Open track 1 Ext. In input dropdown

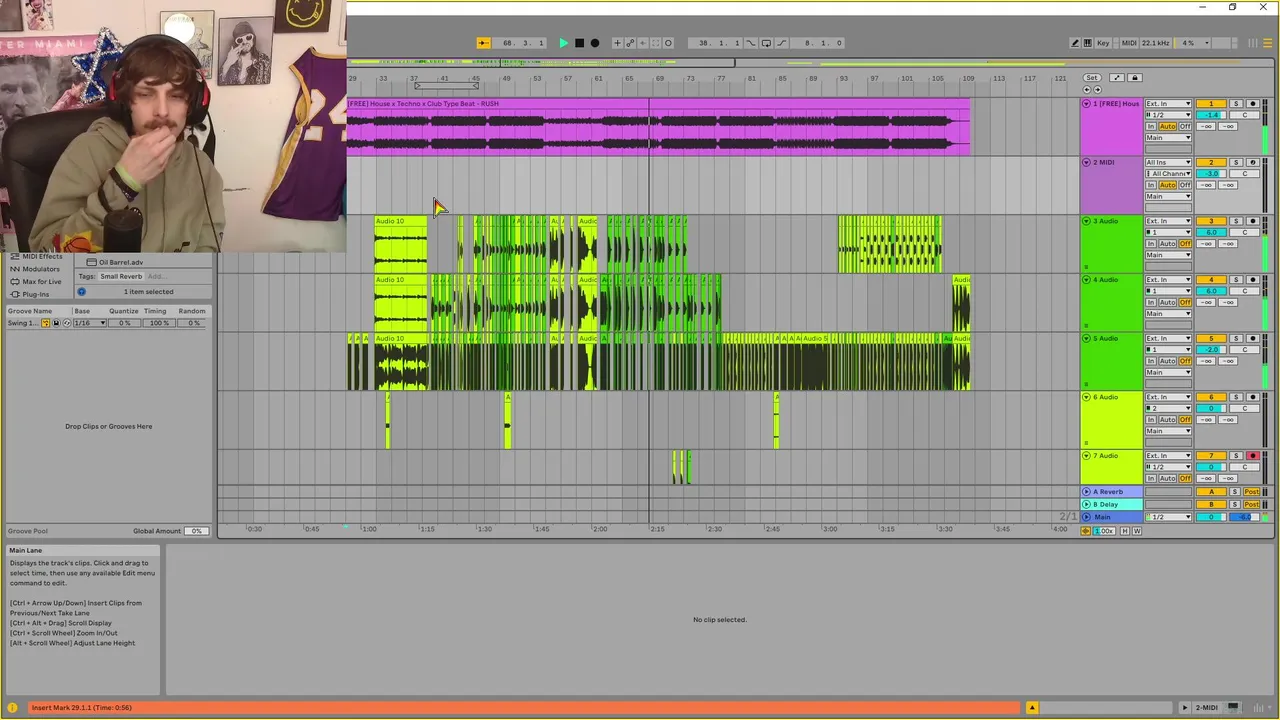pyautogui.click(x=1168, y=104)
